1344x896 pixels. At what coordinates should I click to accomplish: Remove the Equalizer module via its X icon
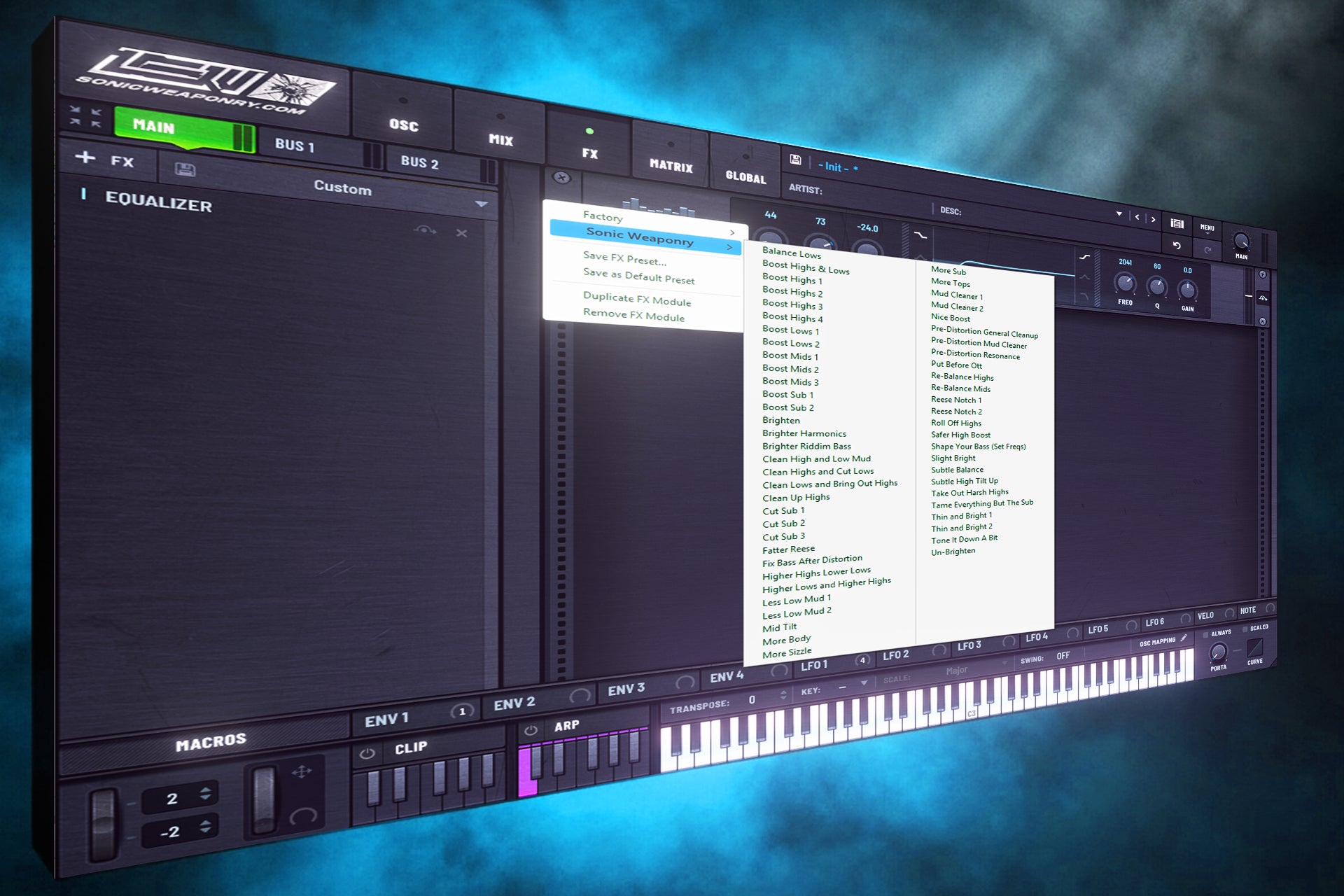(x=462, y=234)
